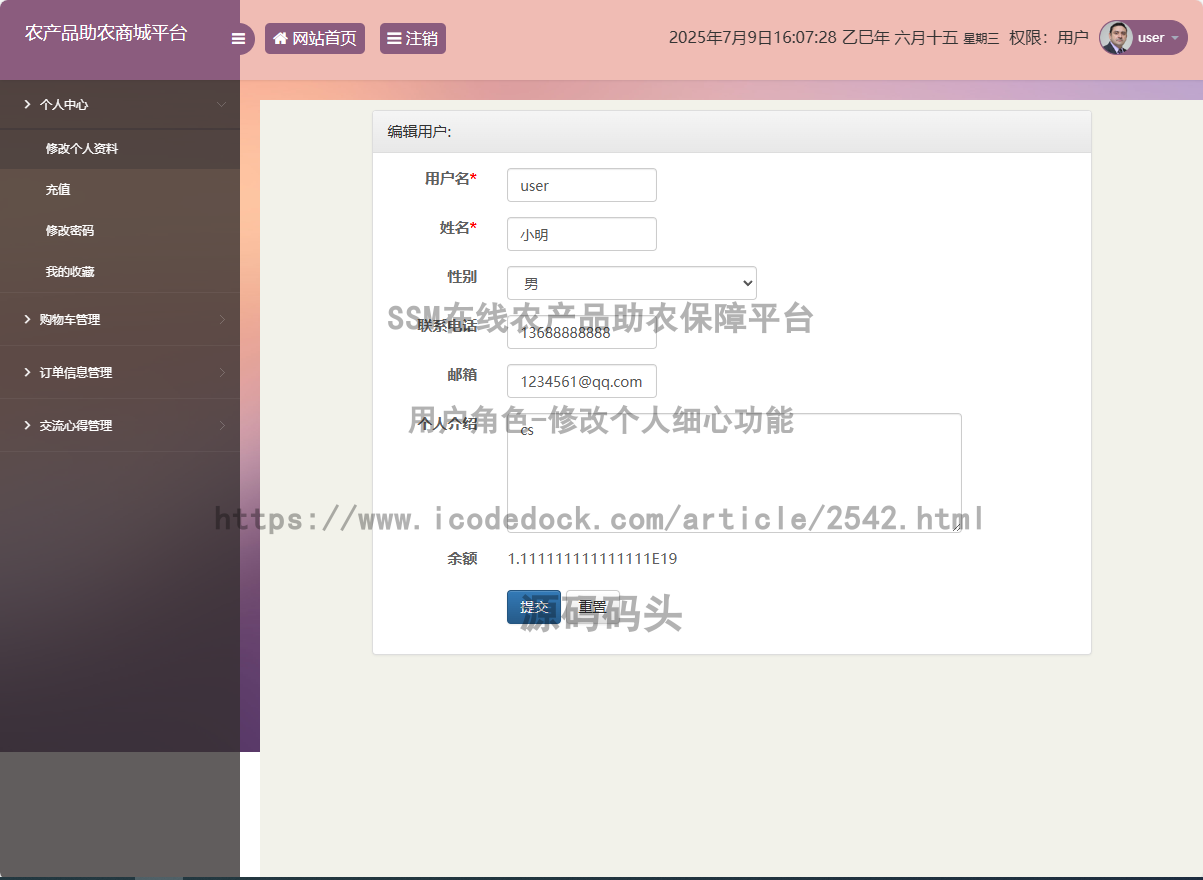Grab the textarea resize handle corner
This screenshot has height=880, width=1203.
956,526
